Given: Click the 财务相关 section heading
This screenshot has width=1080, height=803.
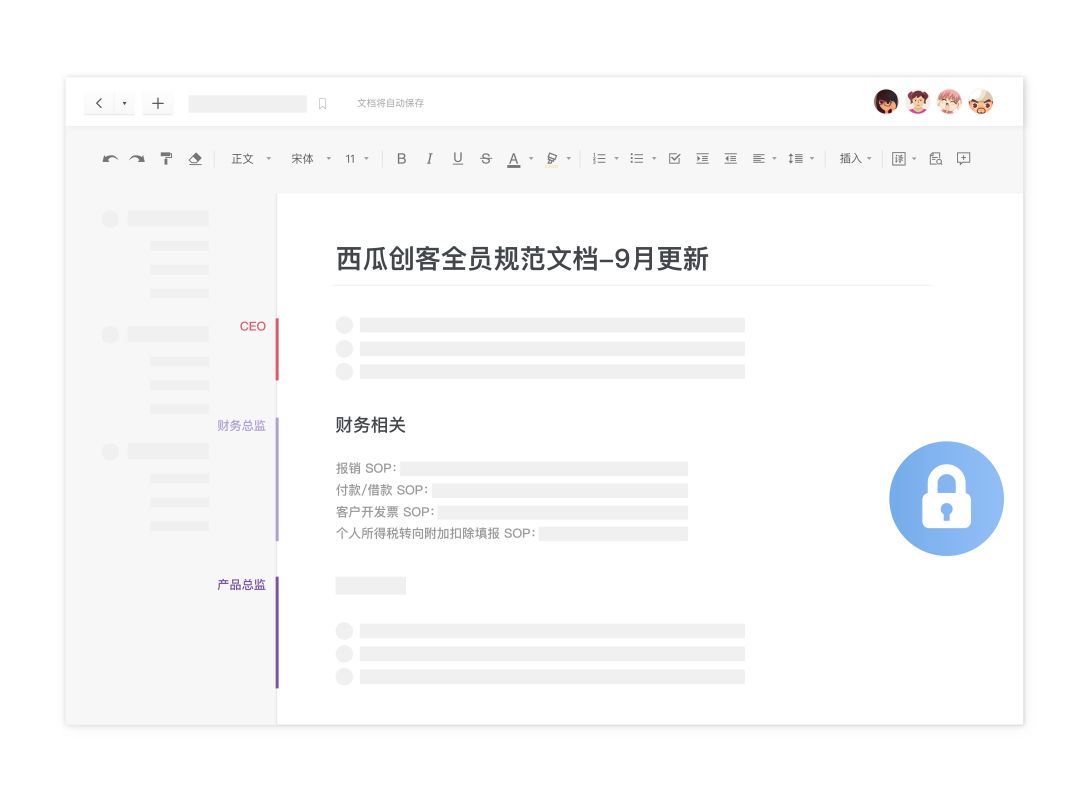Looking at the screenshot, I should 371,425.
